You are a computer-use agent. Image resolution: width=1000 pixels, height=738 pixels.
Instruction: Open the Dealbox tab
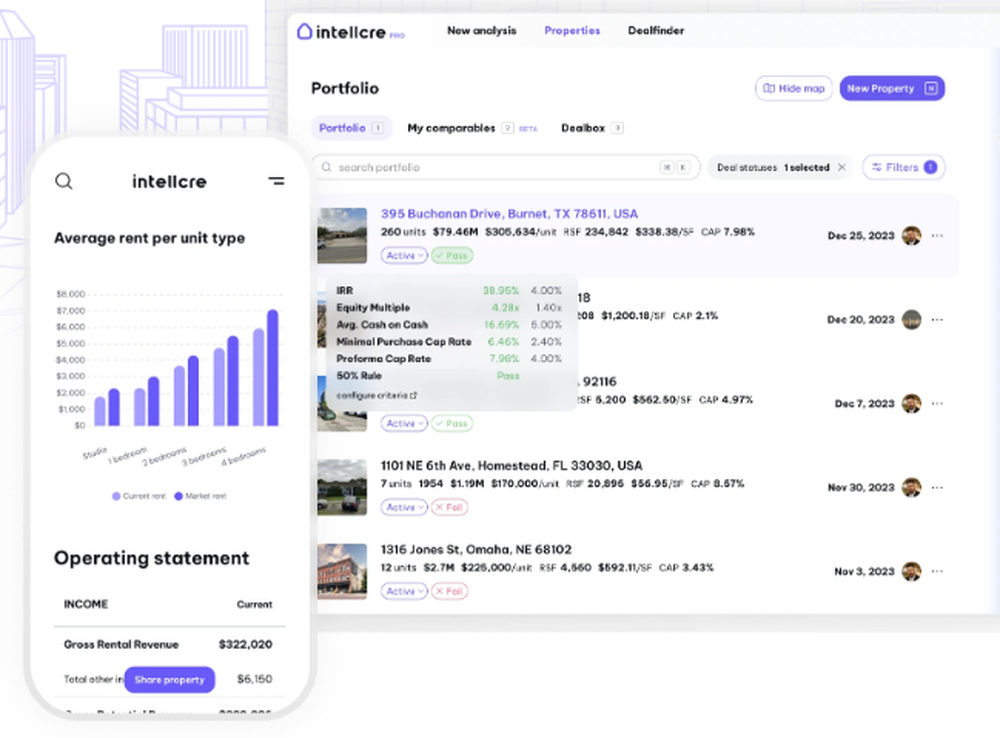[x=583, y=128]
